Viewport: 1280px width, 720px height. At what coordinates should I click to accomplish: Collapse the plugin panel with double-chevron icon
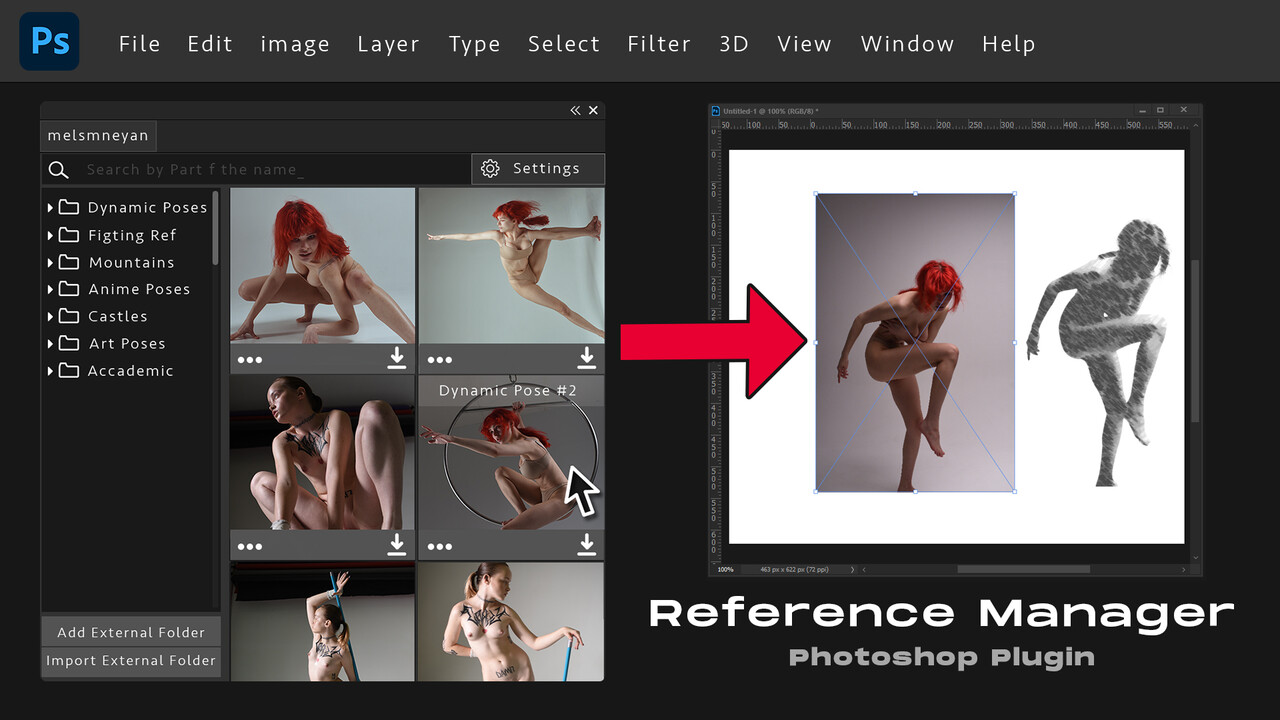pos(575,110)
